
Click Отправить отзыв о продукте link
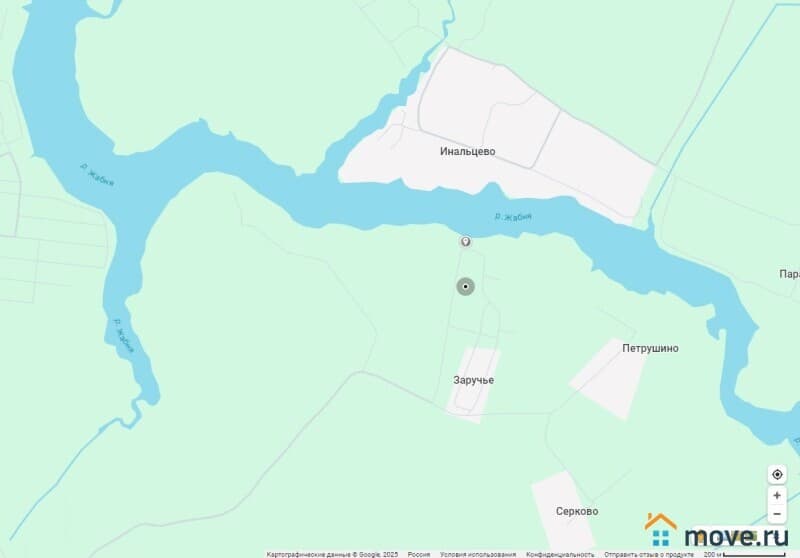click(x=648, y=554)
